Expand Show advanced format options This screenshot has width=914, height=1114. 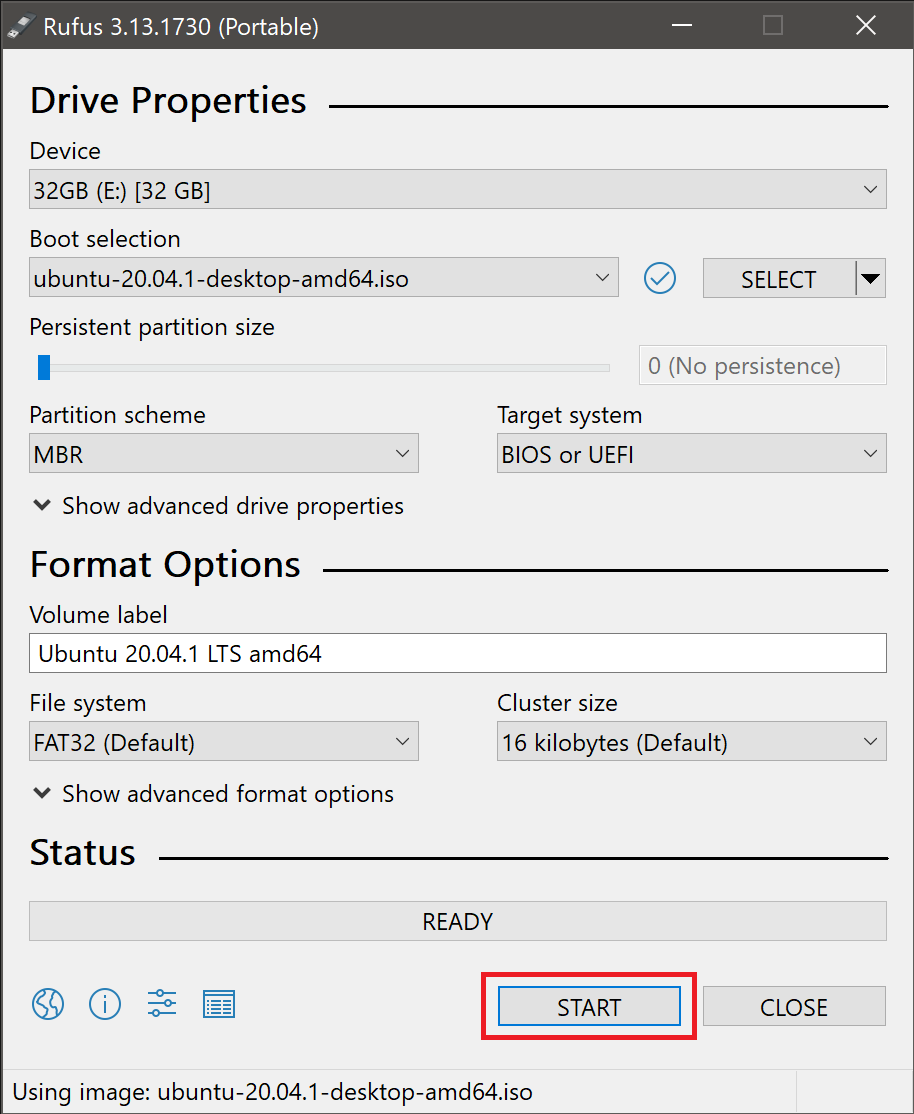pos(213,794)
